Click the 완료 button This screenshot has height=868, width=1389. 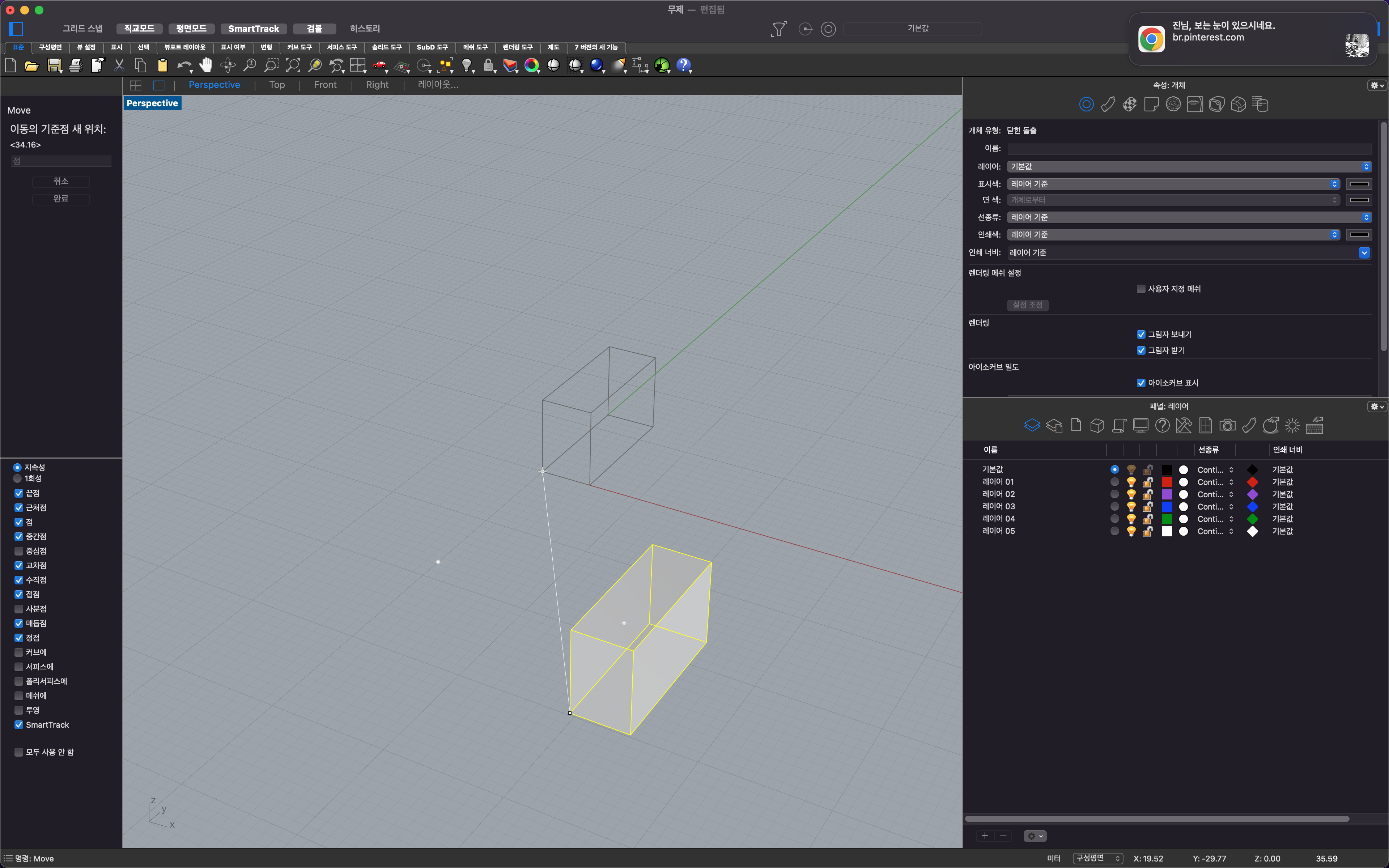point(61,199)
